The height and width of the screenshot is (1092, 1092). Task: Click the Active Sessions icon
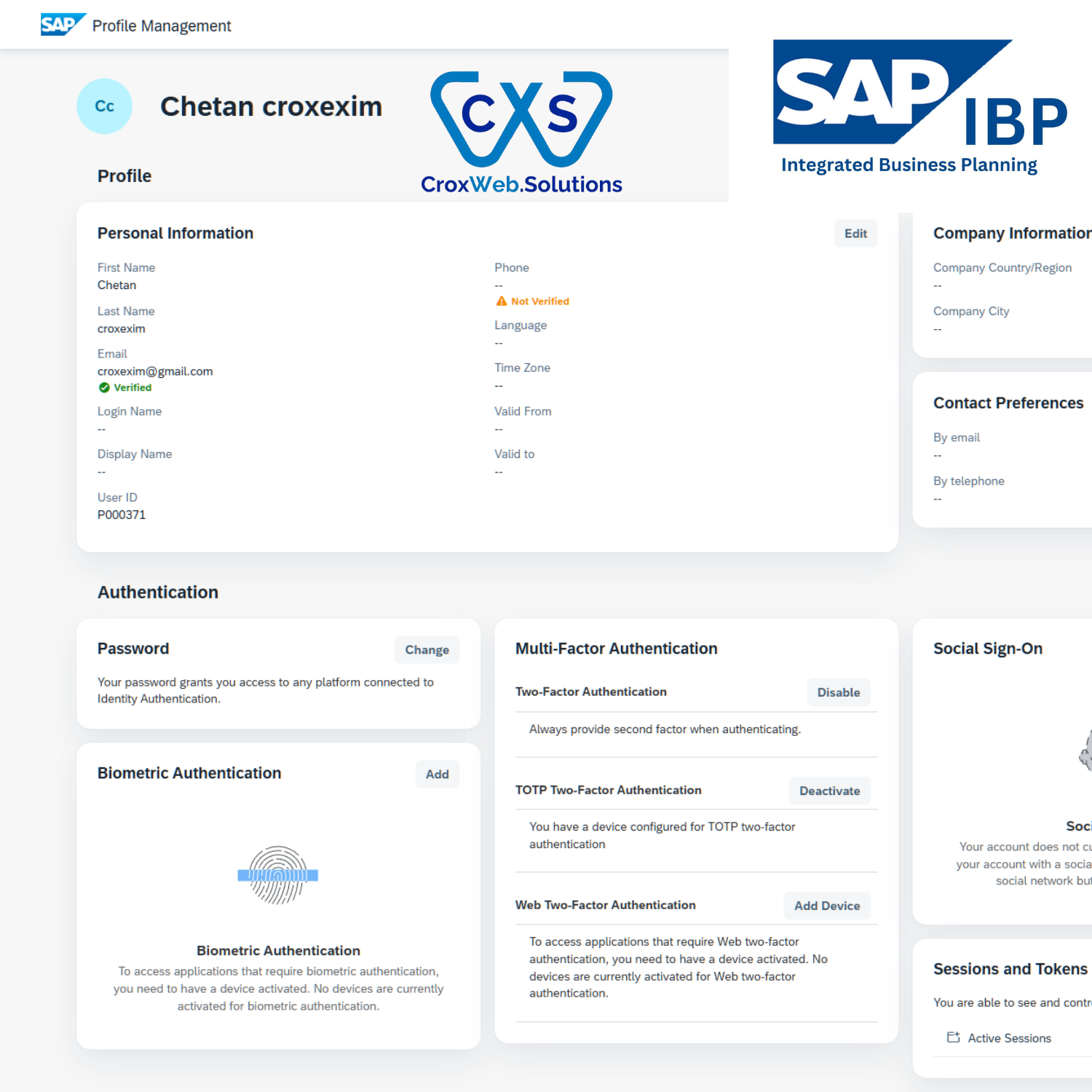[x=953, y=1037]
